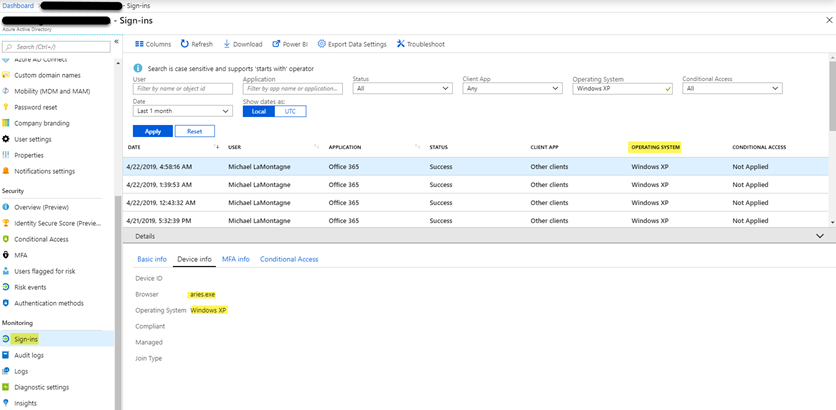Screen dimensions: 836x410
Task: Click the Security Overview (Preview) icon
Action: click(x=6, y=207)
